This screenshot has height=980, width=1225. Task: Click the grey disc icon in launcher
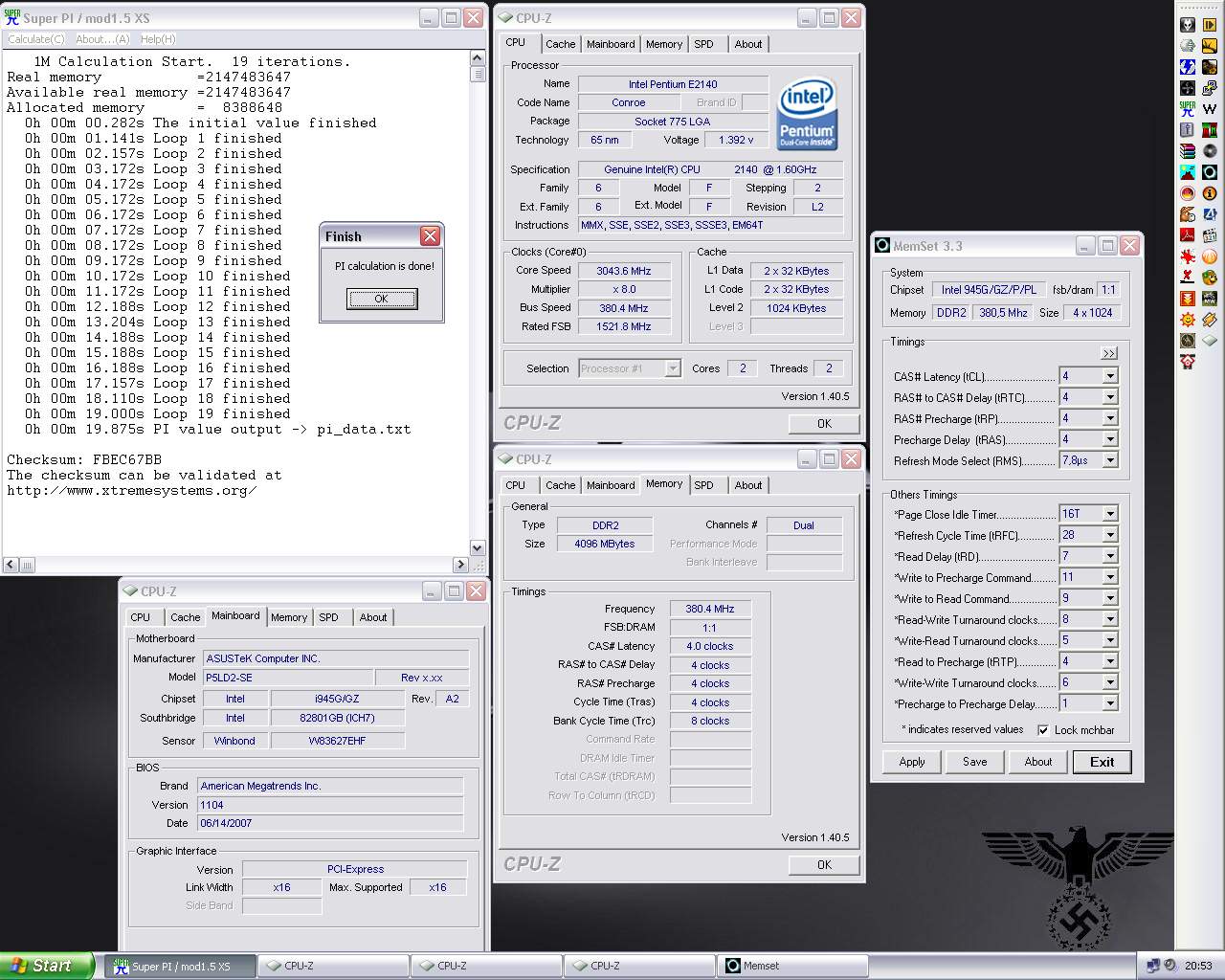point(1210,150)
